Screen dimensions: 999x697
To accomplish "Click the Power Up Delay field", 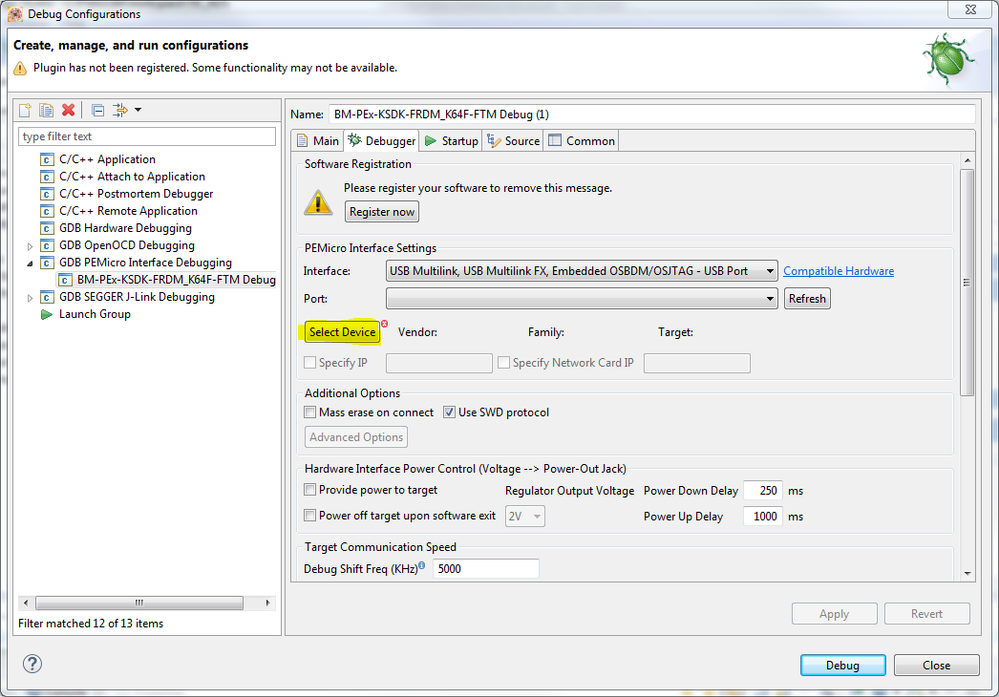I will click(763, 516).
